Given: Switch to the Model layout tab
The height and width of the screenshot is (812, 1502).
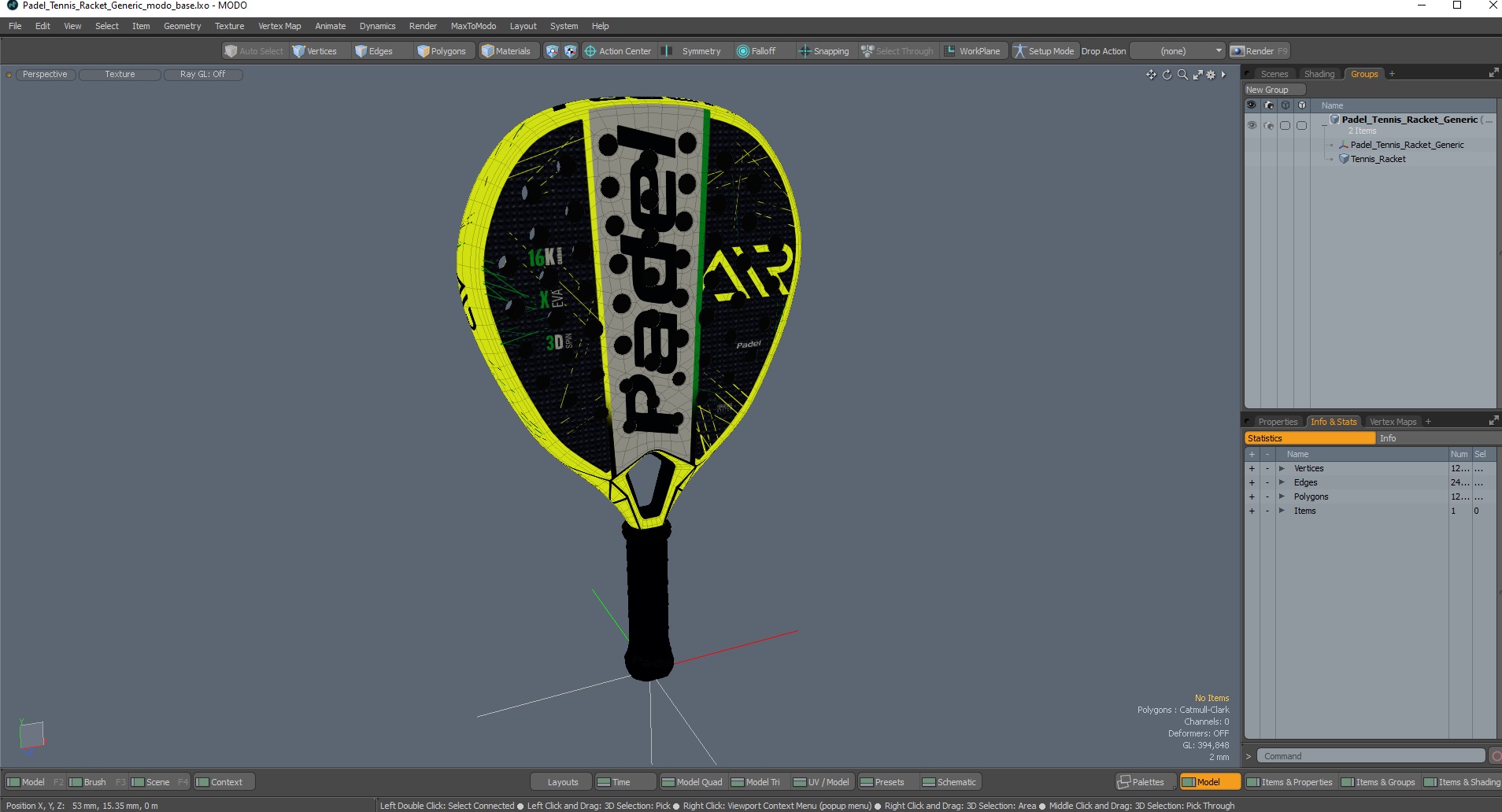Looking at the screenshot, I should click(x=35, y=782).
